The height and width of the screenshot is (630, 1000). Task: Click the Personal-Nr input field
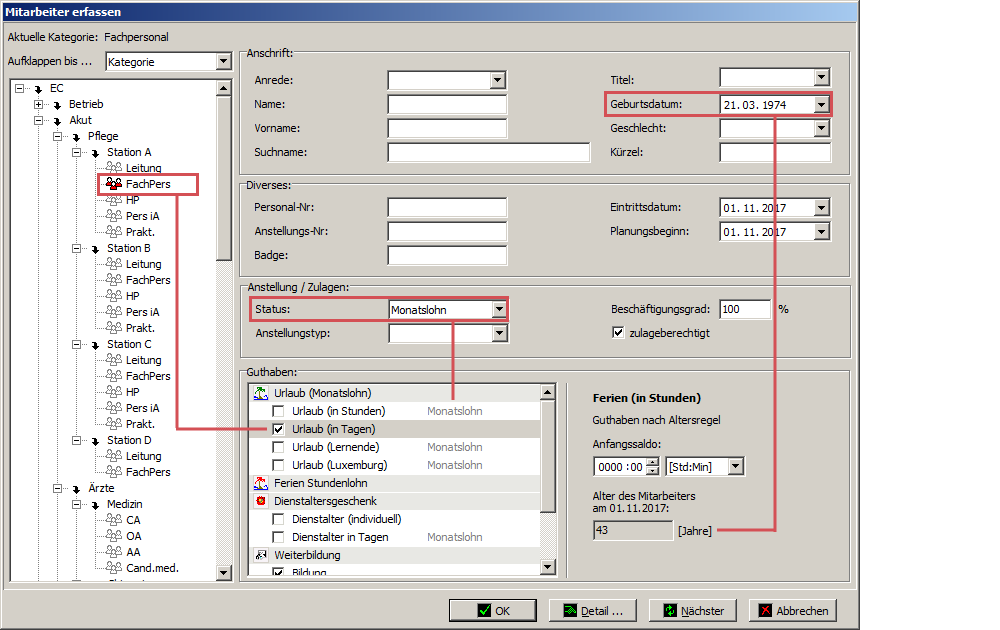(447, 207)
